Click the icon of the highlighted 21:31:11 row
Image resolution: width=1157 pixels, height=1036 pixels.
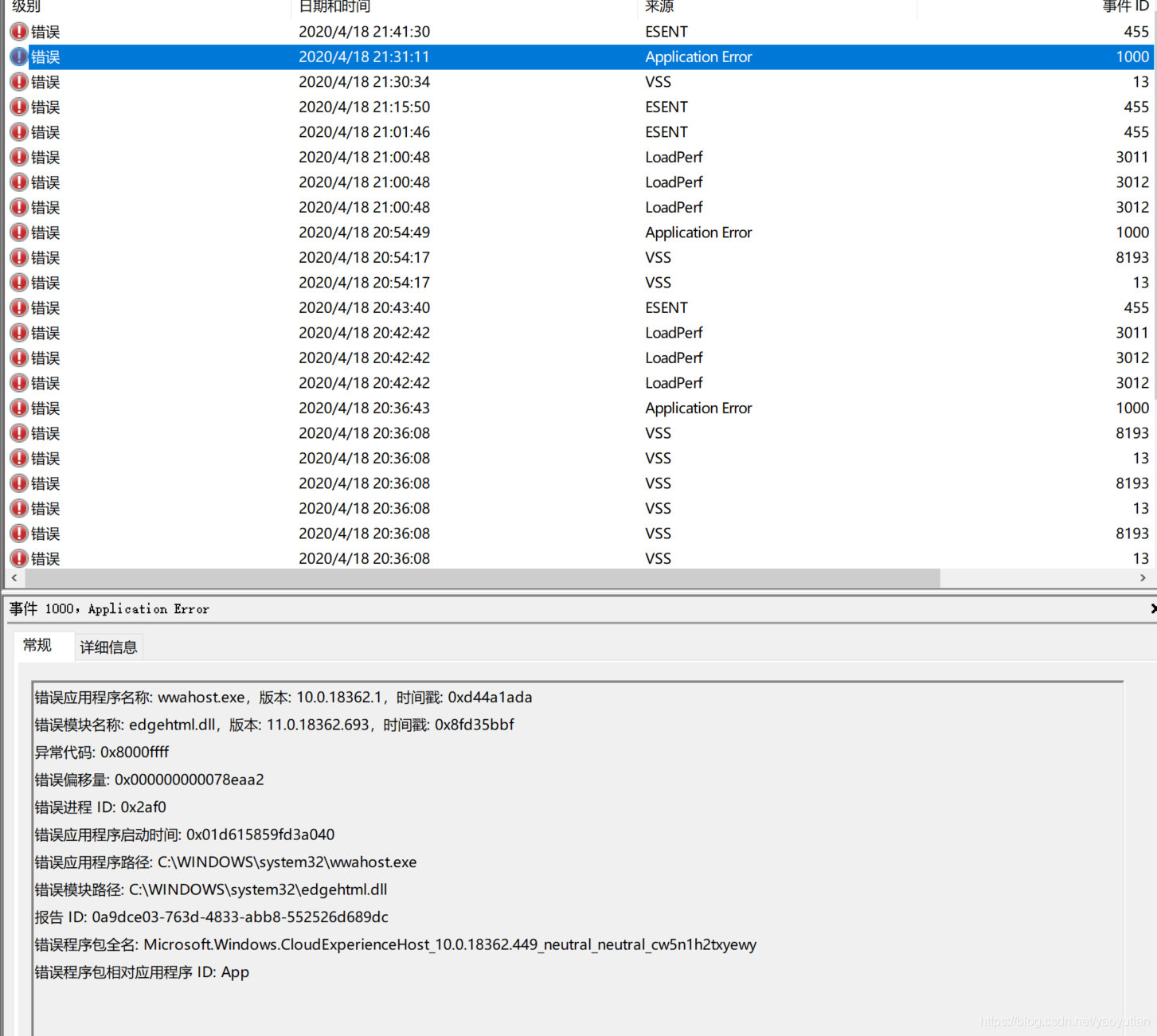pos(19,57)
